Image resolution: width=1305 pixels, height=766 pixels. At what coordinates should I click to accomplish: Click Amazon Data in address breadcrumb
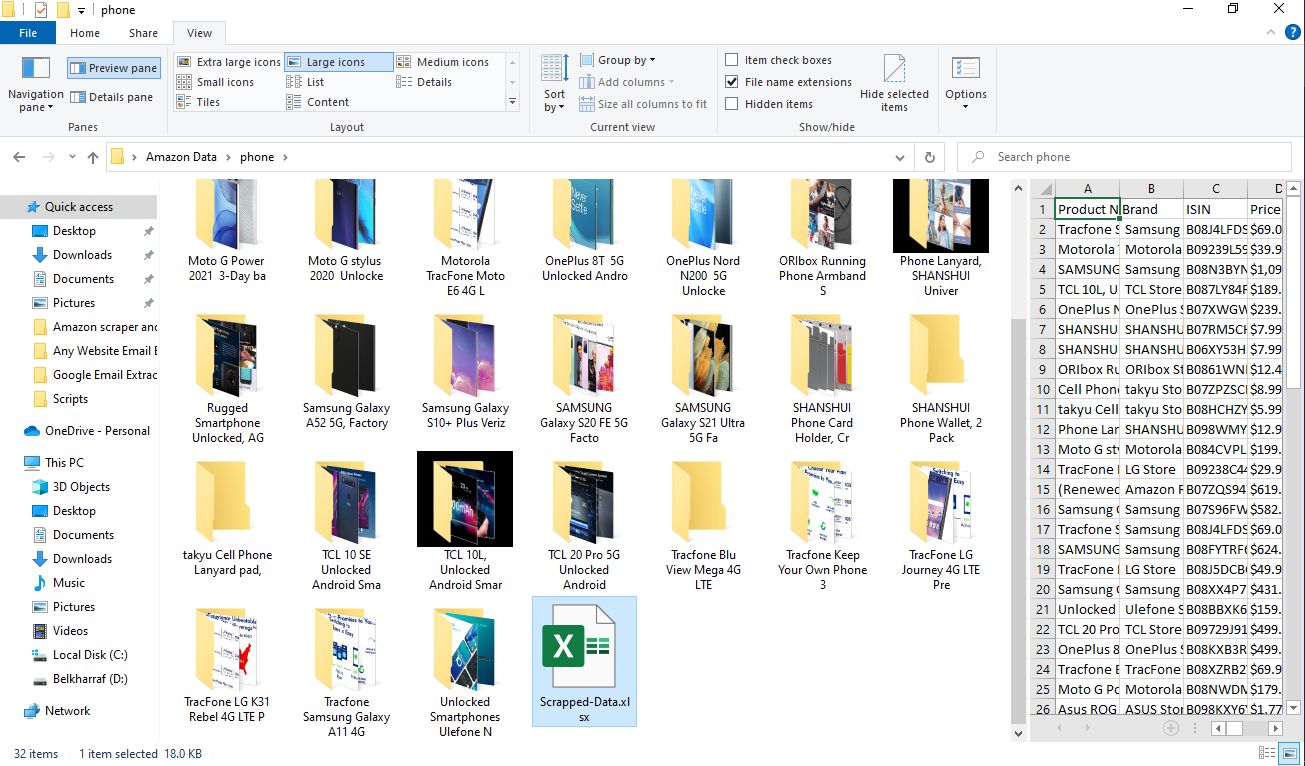pyautogui.click(x=181, y=157)
